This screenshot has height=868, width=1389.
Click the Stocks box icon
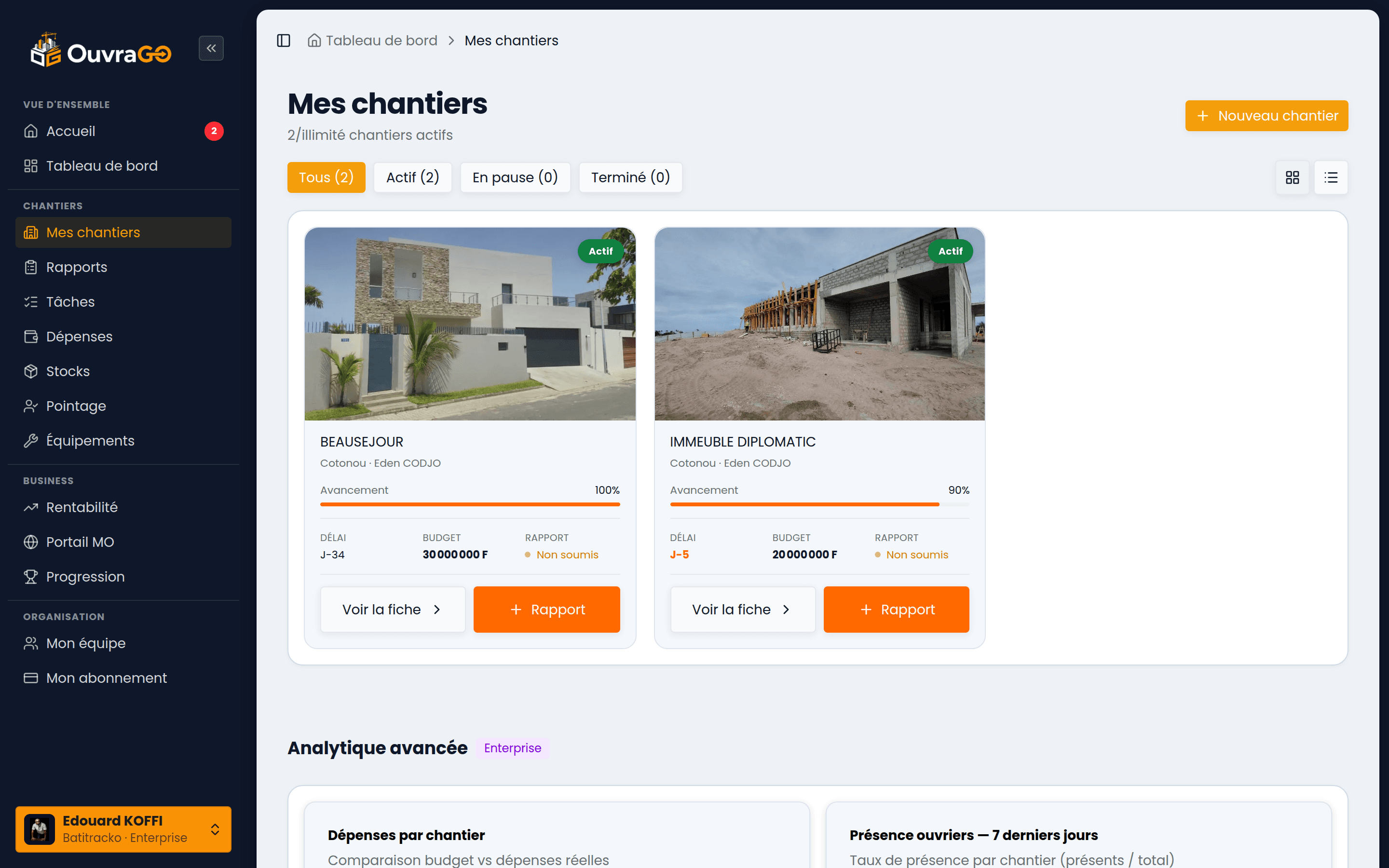(x=31, y=371)
